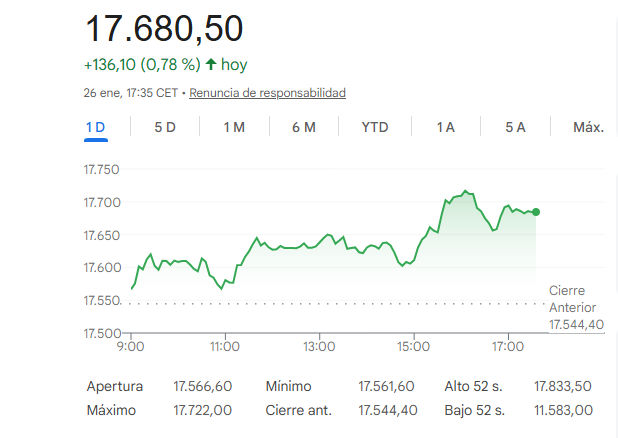Screen dimensions: 618x438
Task: Click the green up arrow icon
Action: pos(210,65)
